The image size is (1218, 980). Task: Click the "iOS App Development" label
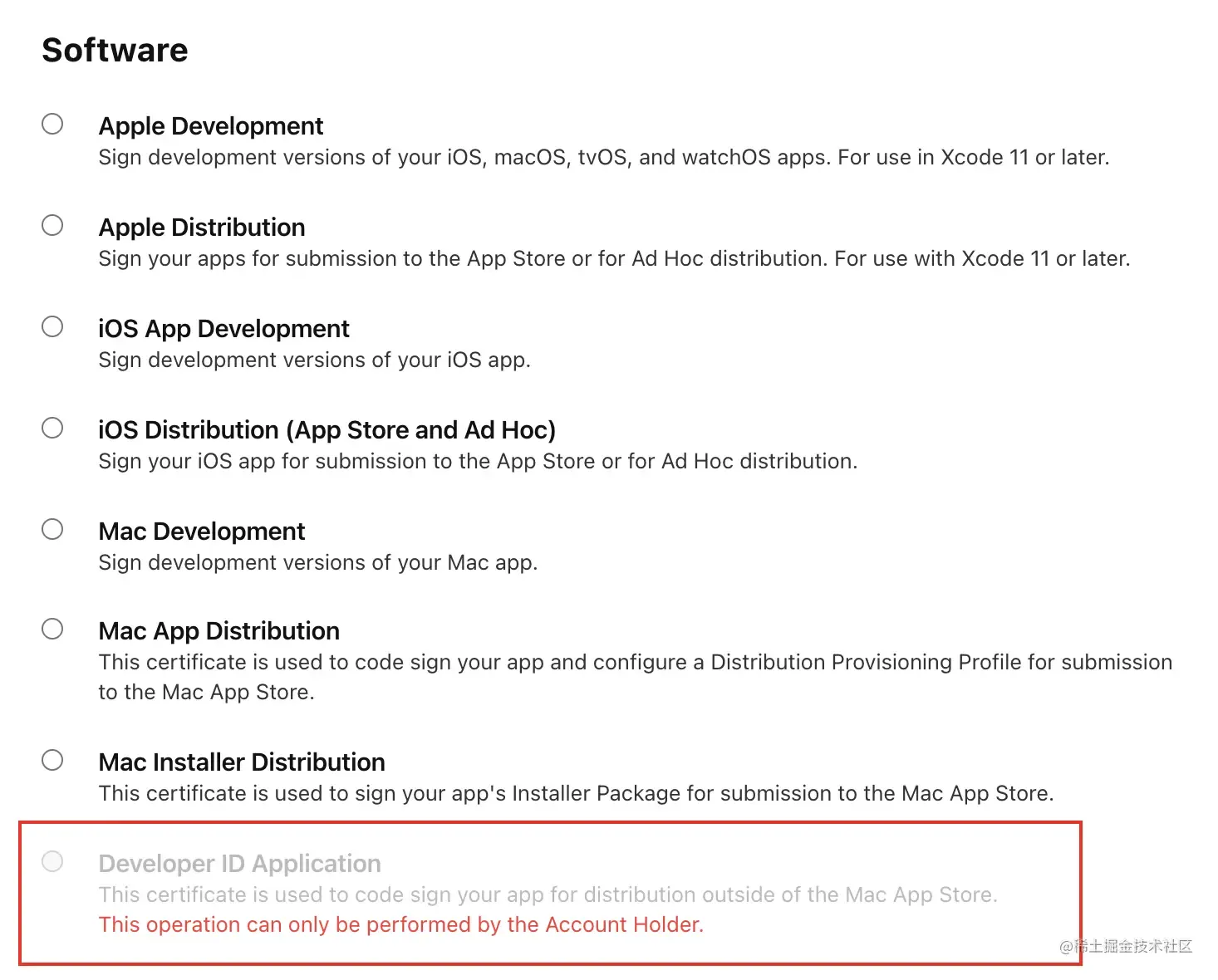(223, 329)
